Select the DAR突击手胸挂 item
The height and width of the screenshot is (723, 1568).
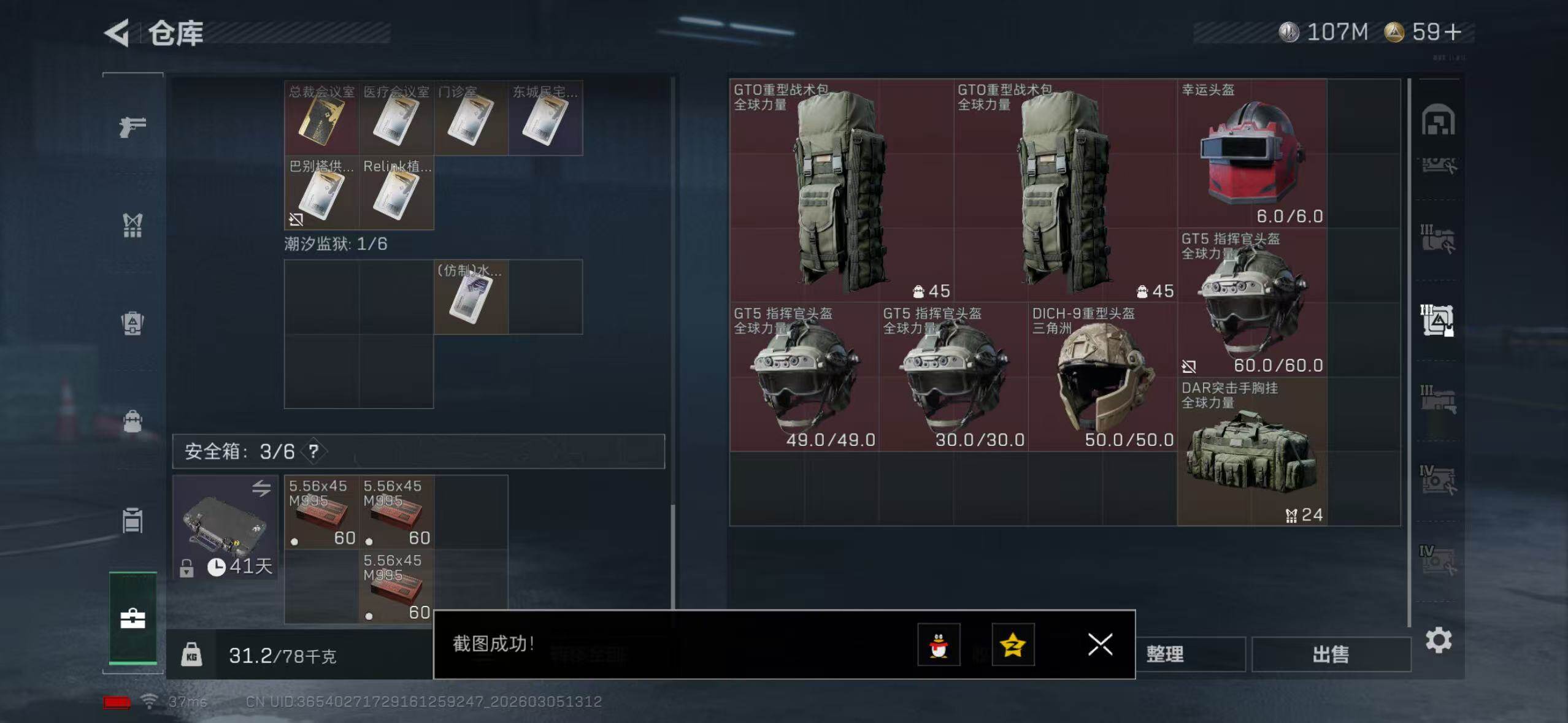[x=1252, y=451]
